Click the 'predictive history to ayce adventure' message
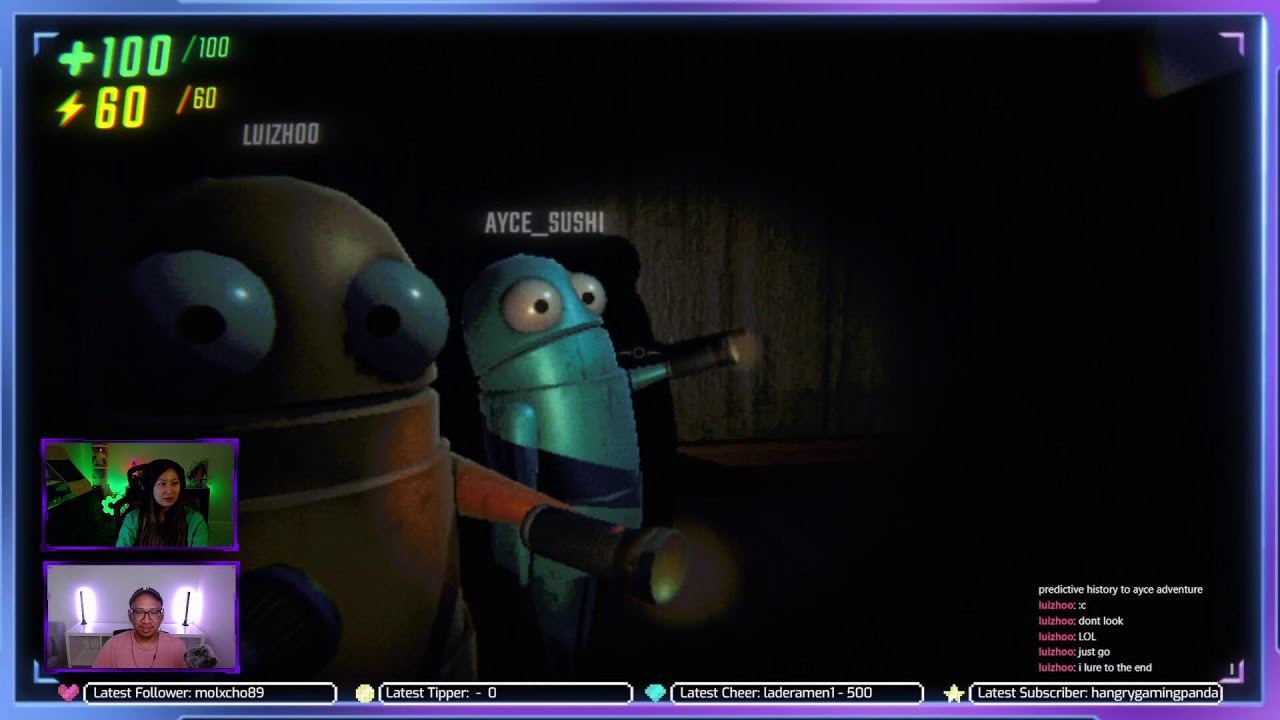The height and width of the screenshot is (720, 1280). pyautogui.click(x=1120, y=590)
